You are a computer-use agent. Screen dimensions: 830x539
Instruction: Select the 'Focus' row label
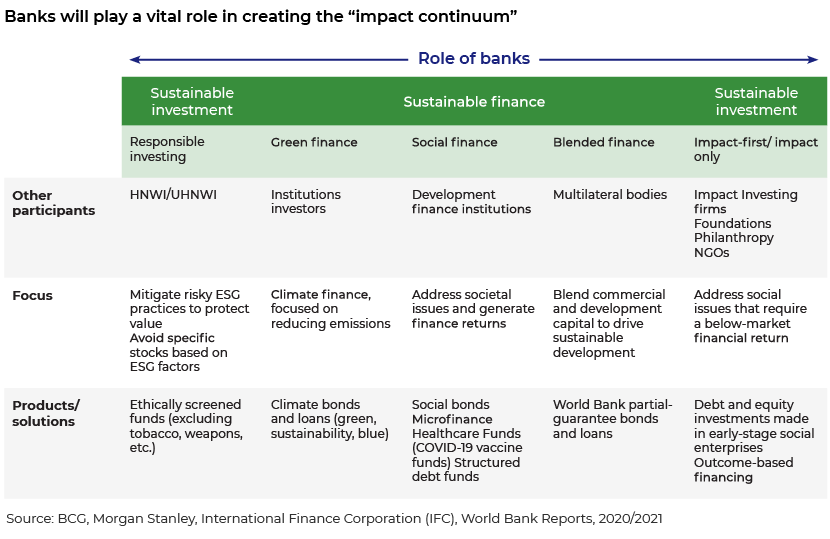pyautogui.click(x=32, y=295)
